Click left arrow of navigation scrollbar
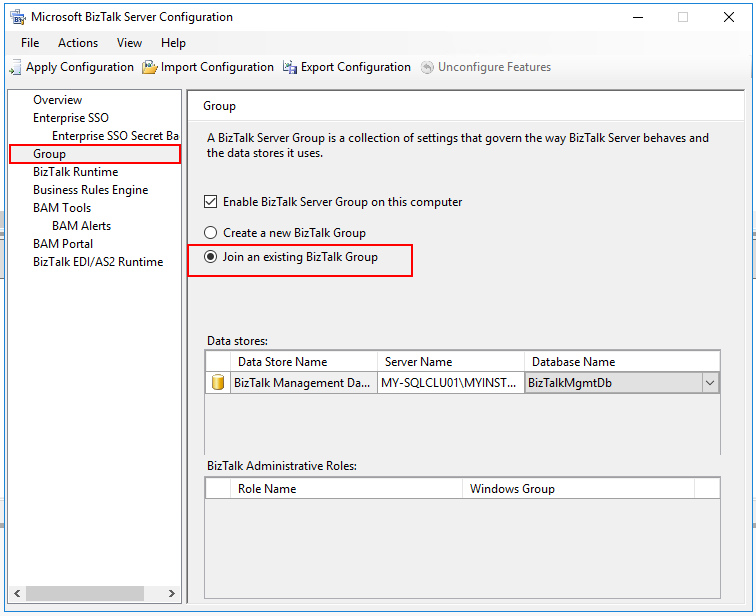Viewport: 756px width, 616px height. point(17,593)
